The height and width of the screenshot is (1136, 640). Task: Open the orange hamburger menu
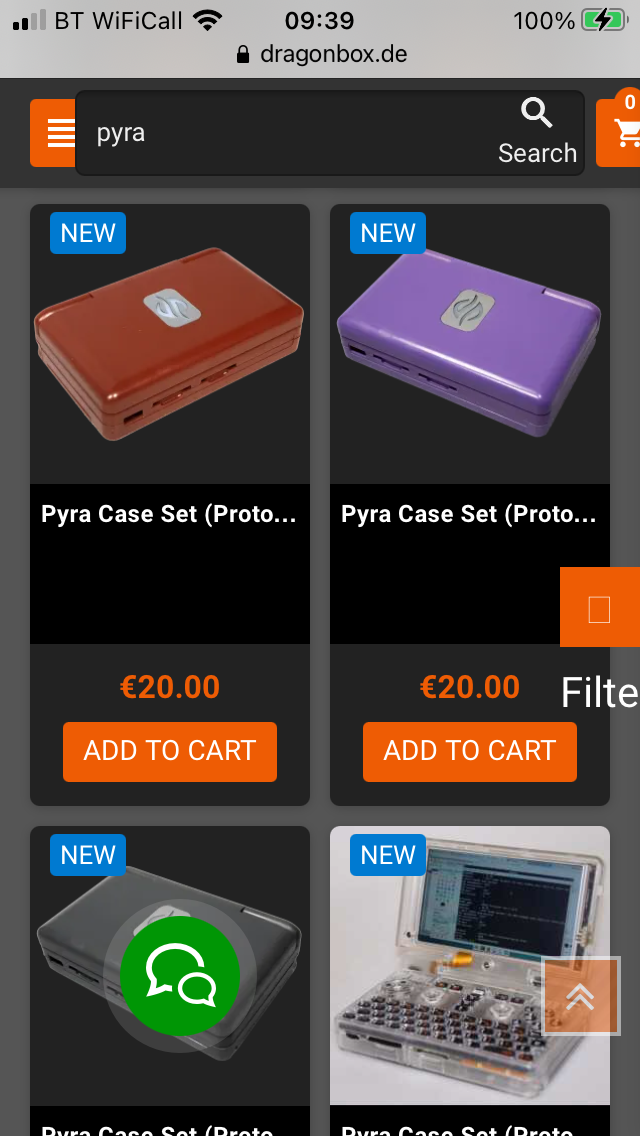54,133
